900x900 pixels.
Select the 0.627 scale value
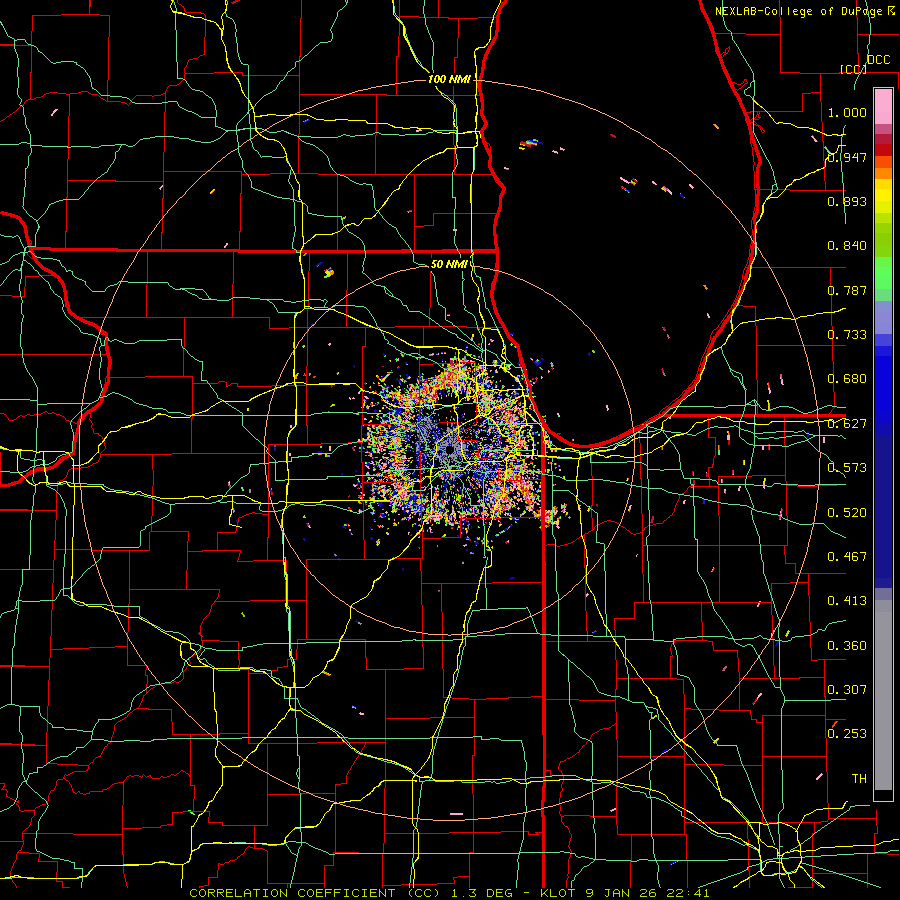coord(847,424)
